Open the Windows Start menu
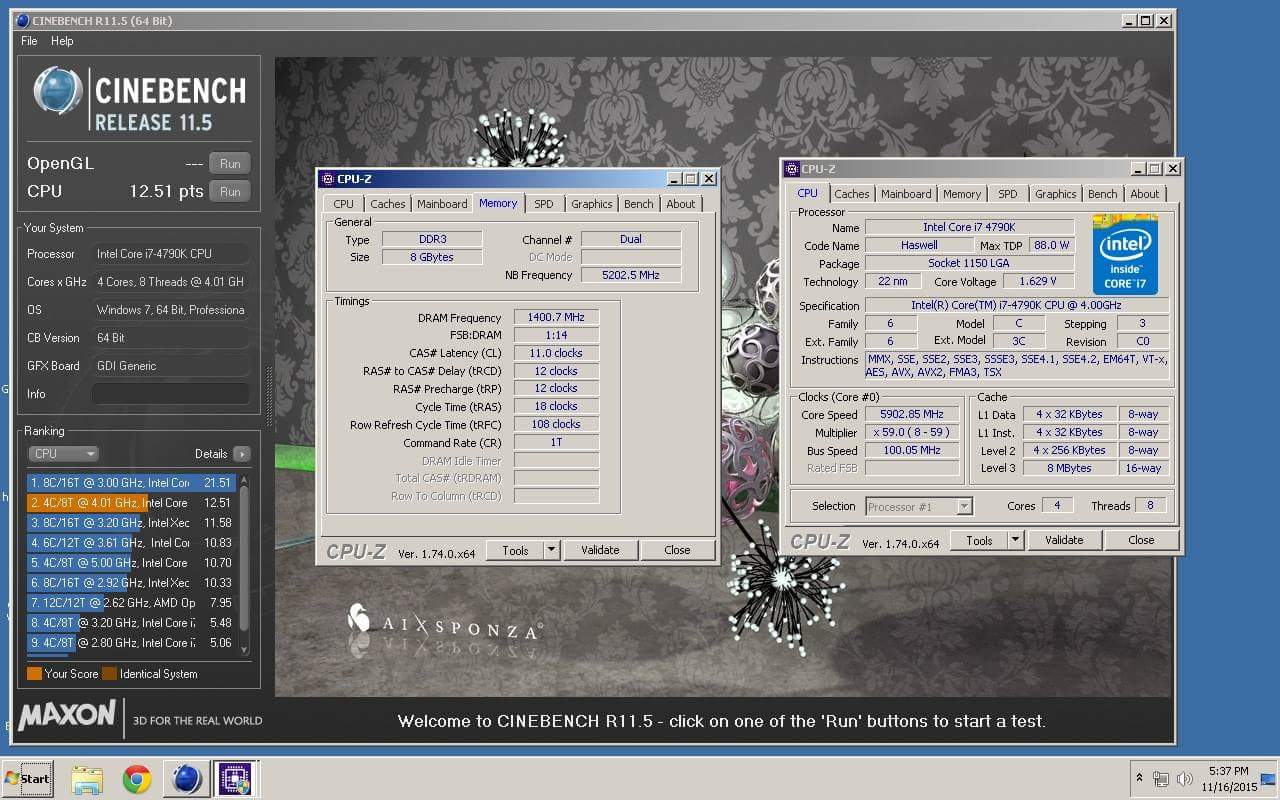Viewport: 1280px width, 800px height. (27, 778)
